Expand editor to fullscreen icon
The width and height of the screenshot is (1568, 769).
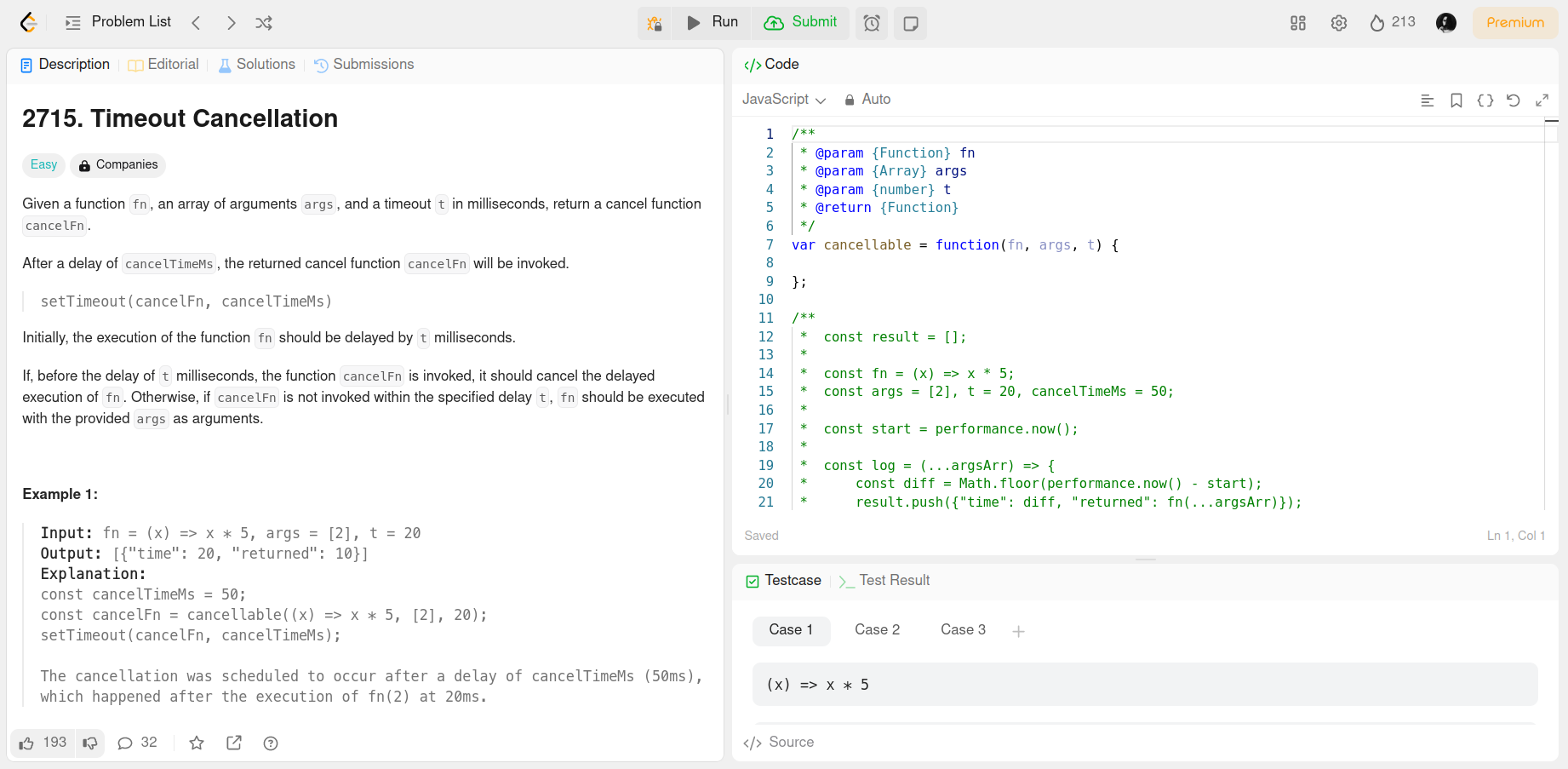click(1542, 100)
